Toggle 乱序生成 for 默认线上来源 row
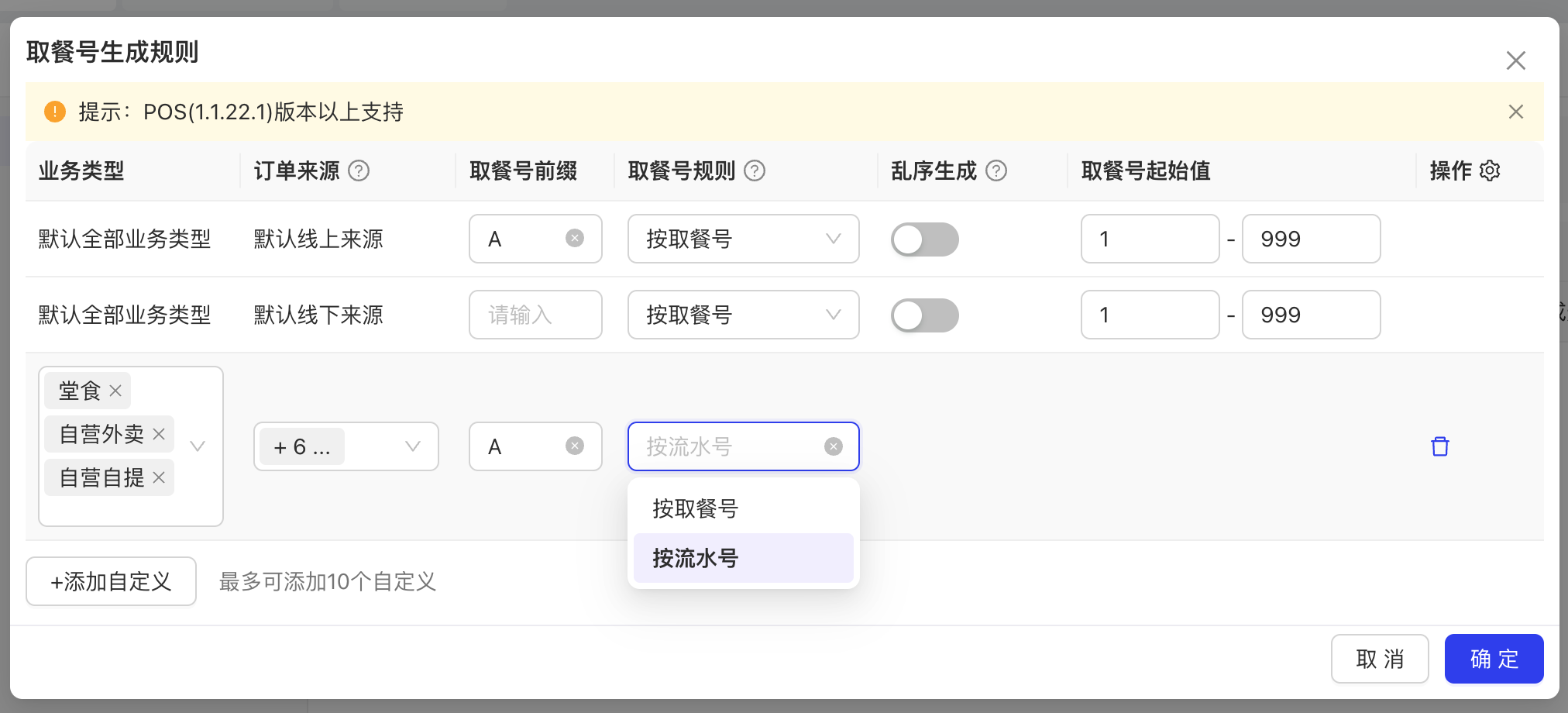The height and width of the screenshot is (713, 1568). [925, 239]
